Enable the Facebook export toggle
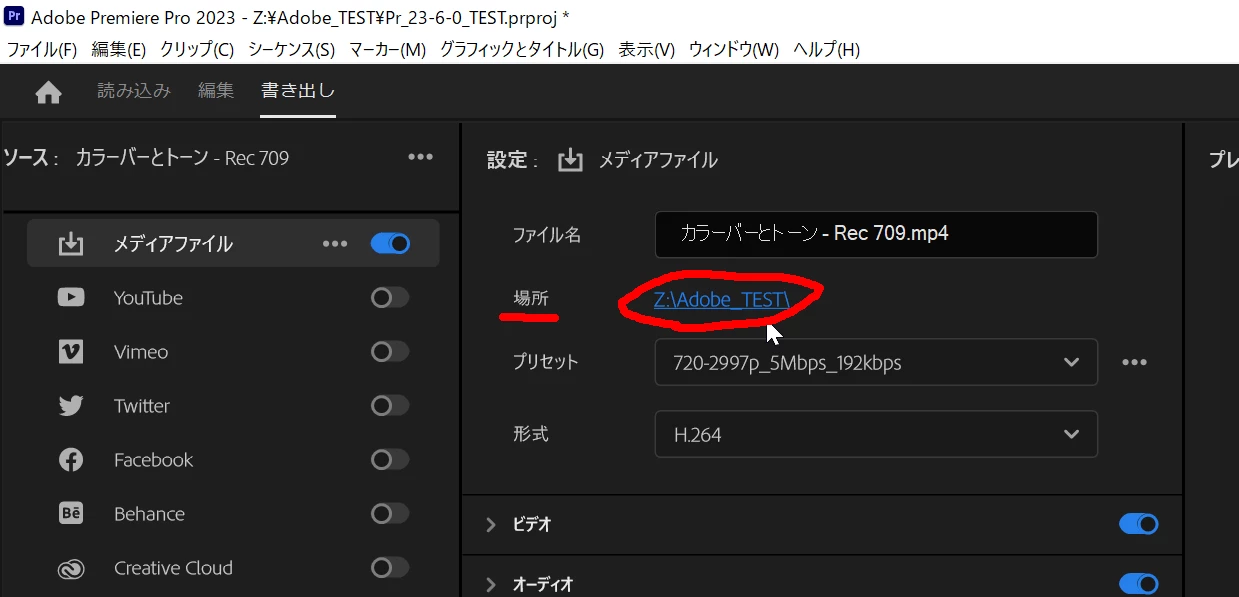The height and width of the screenshot is (597, 1239). point(390,459)
